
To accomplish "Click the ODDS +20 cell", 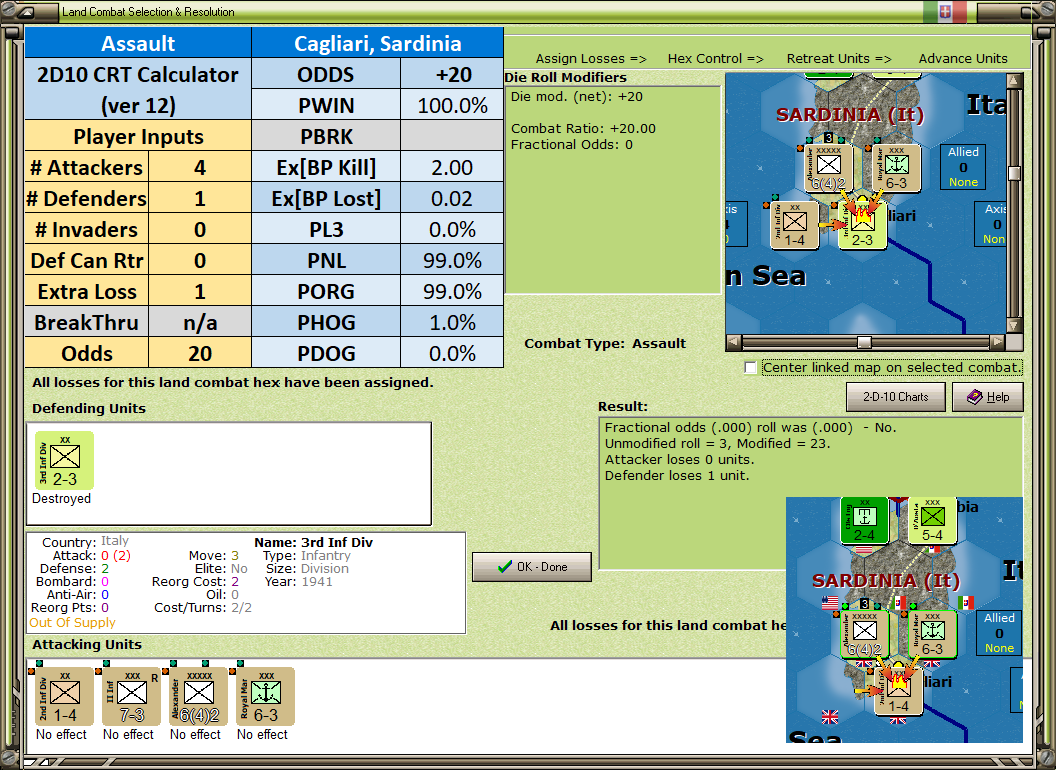I will click(x=452, y=75).
